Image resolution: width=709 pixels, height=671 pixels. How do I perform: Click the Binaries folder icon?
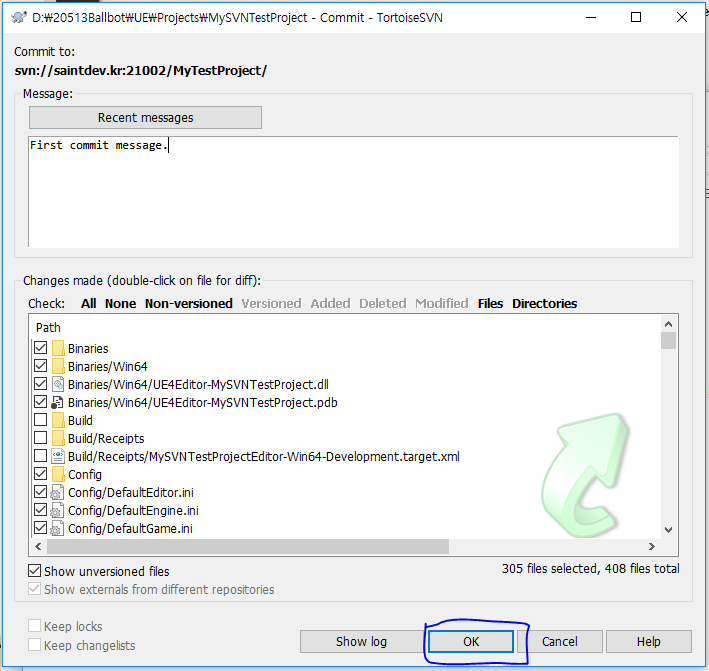[58, 349]
